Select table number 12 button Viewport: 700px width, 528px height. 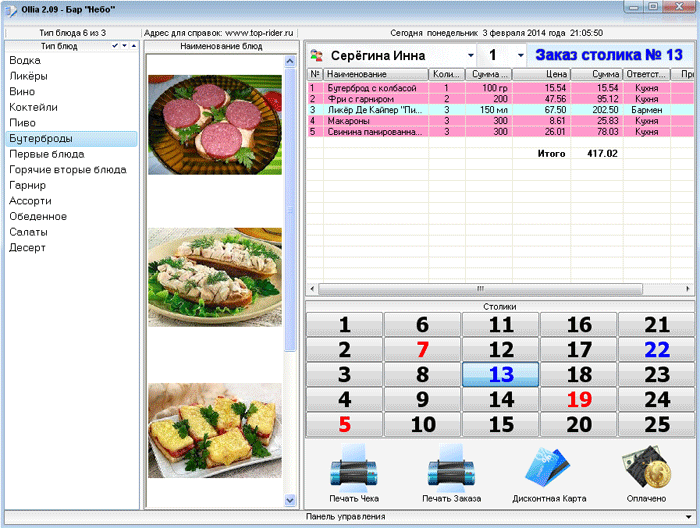(500, 349)
